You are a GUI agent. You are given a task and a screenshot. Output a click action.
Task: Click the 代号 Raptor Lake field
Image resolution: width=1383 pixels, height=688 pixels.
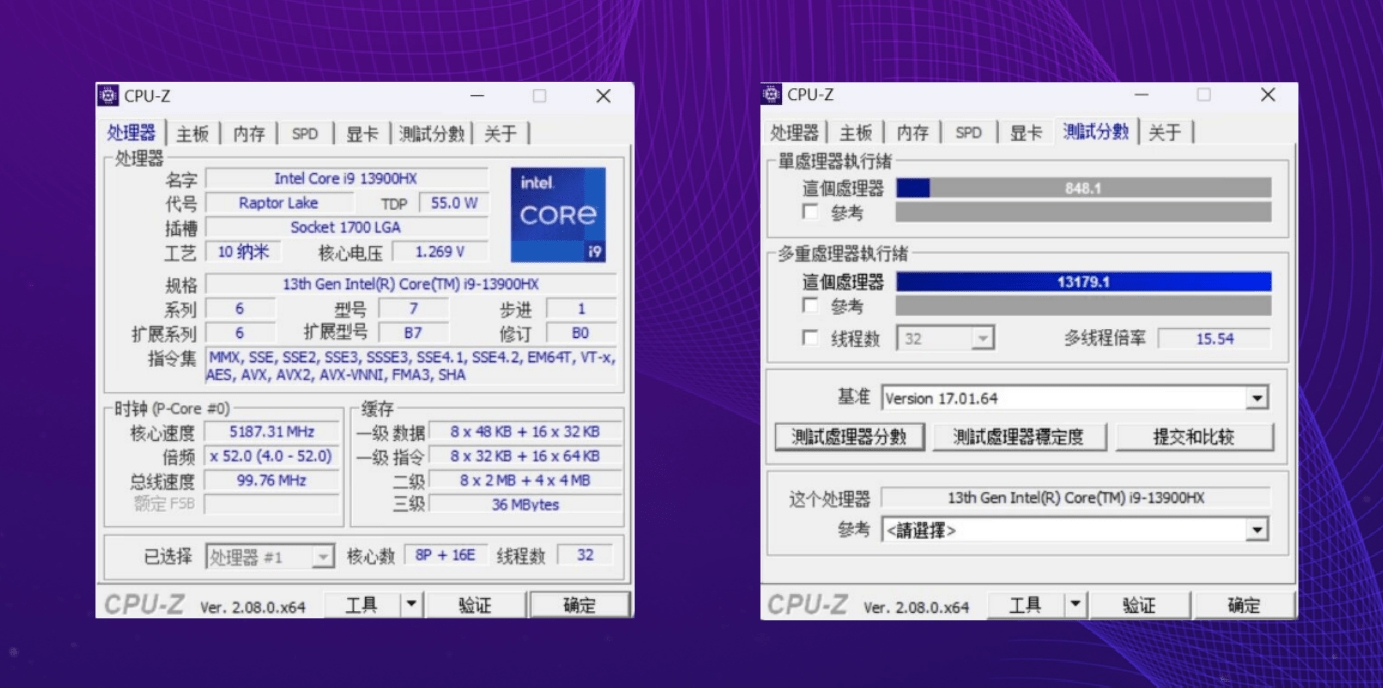click(x=278, y=203)
